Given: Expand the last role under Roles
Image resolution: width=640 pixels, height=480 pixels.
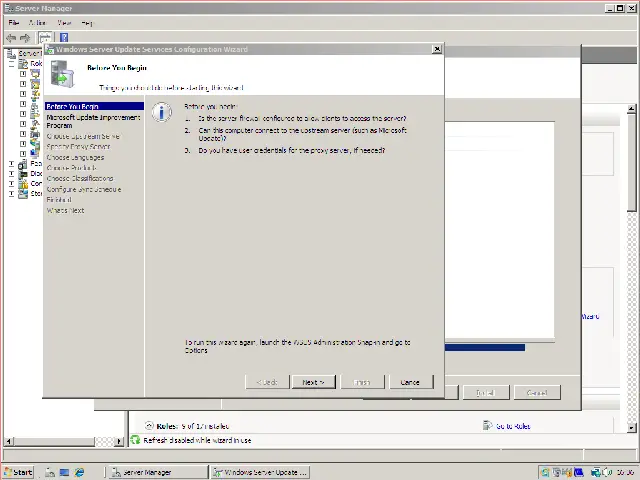Looking at the screenshot, I should coord(23,154).
